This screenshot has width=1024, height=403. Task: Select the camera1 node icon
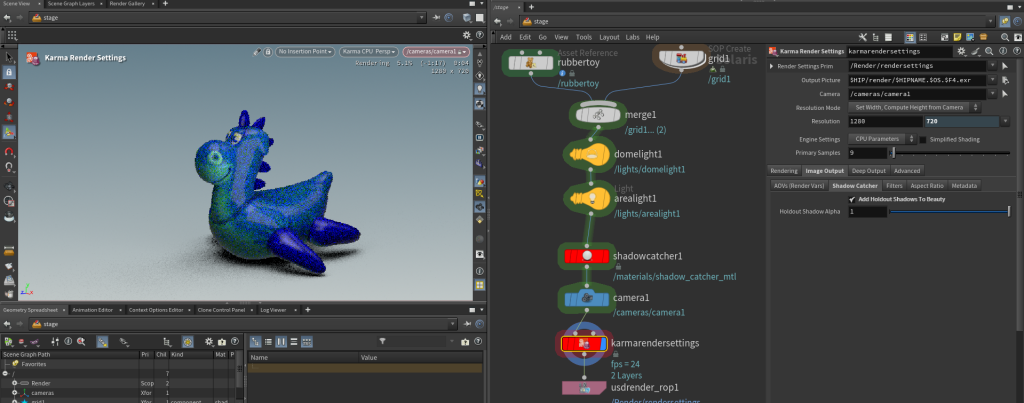point(587,298)
